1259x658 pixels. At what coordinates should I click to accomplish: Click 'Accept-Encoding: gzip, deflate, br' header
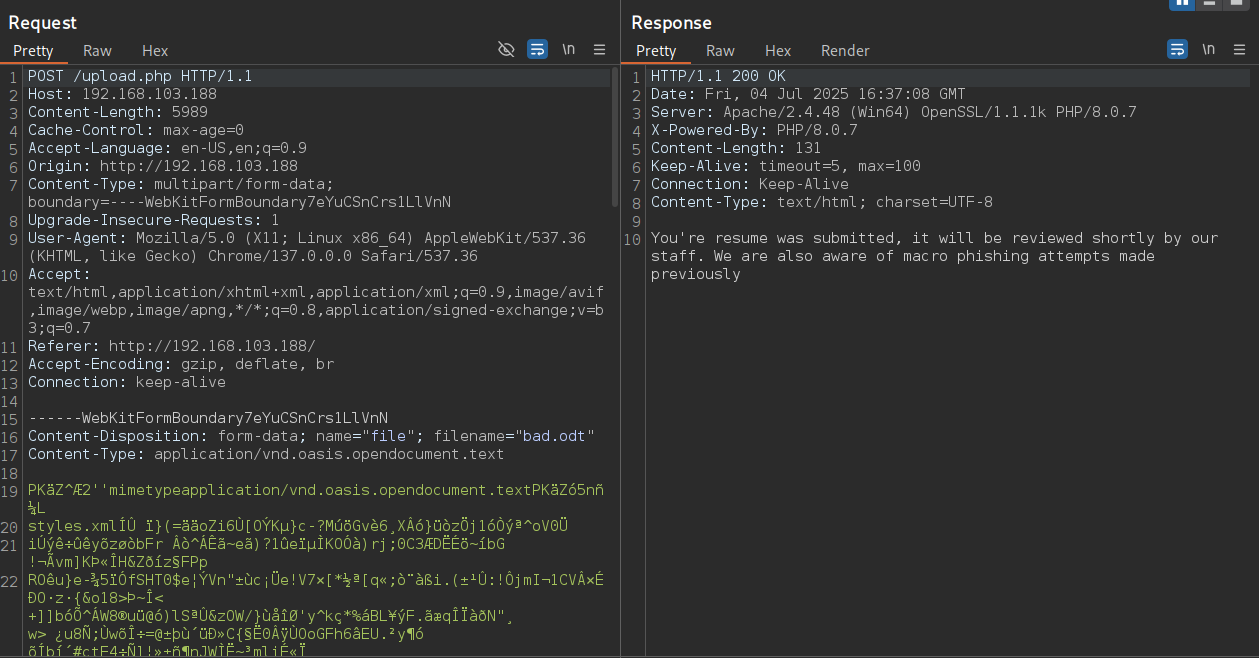[181, 364]
